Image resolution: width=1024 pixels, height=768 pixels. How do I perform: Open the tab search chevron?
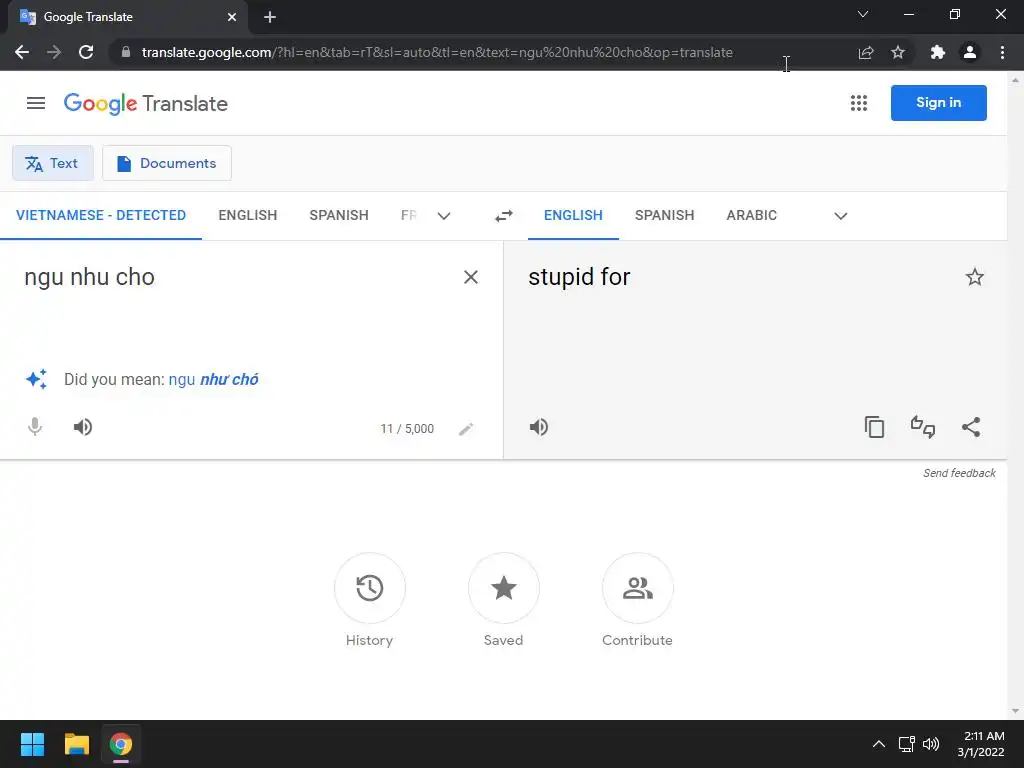coord(863,14)
